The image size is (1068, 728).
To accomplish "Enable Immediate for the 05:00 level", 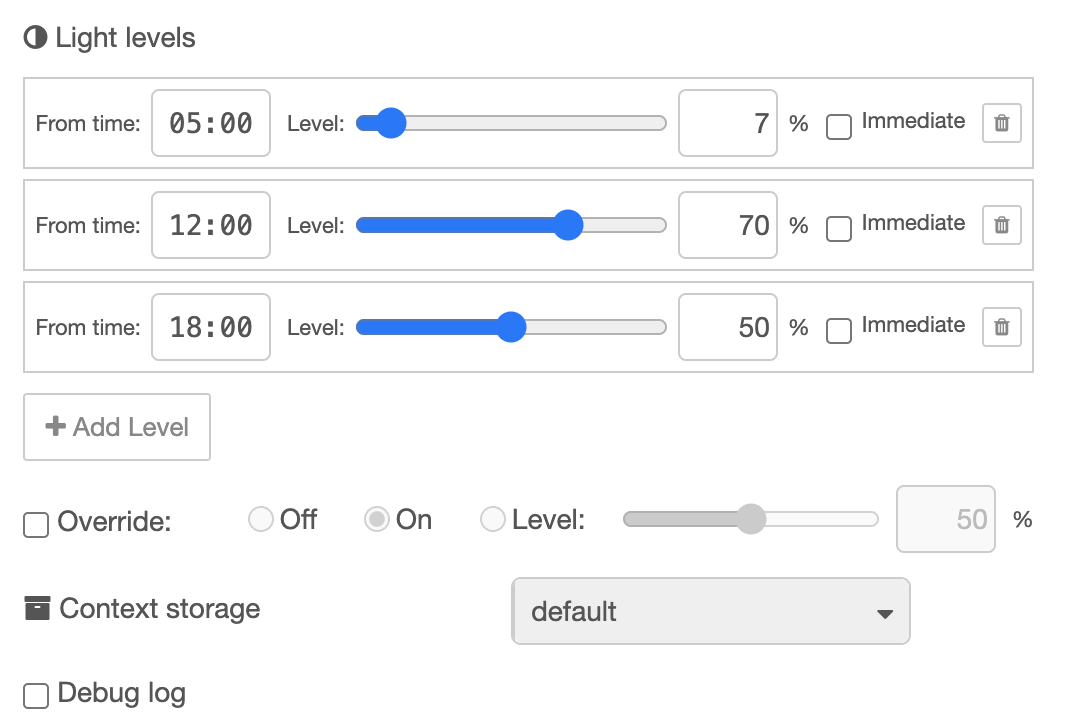I will click(x=838, y=128).
